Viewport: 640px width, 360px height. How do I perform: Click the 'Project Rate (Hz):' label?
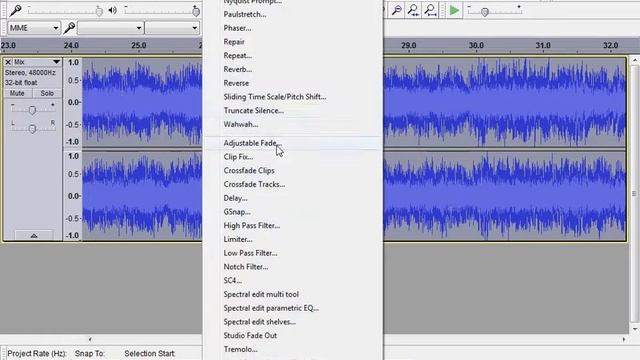(x=37, y=353)
